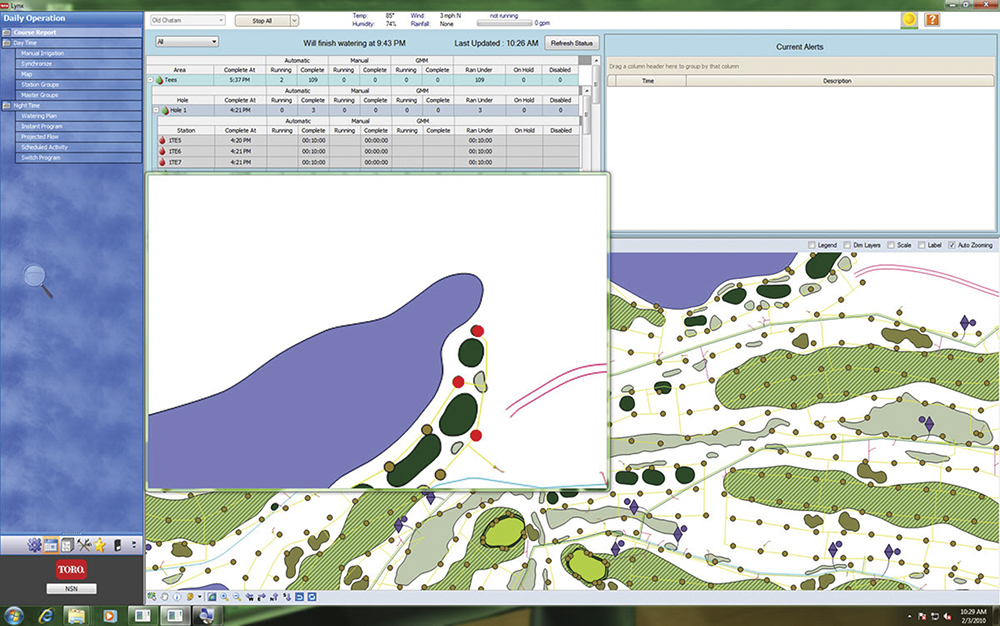Click the orange help question mark icon
This screenshot has height=626, width=1000.
(932, 19)
